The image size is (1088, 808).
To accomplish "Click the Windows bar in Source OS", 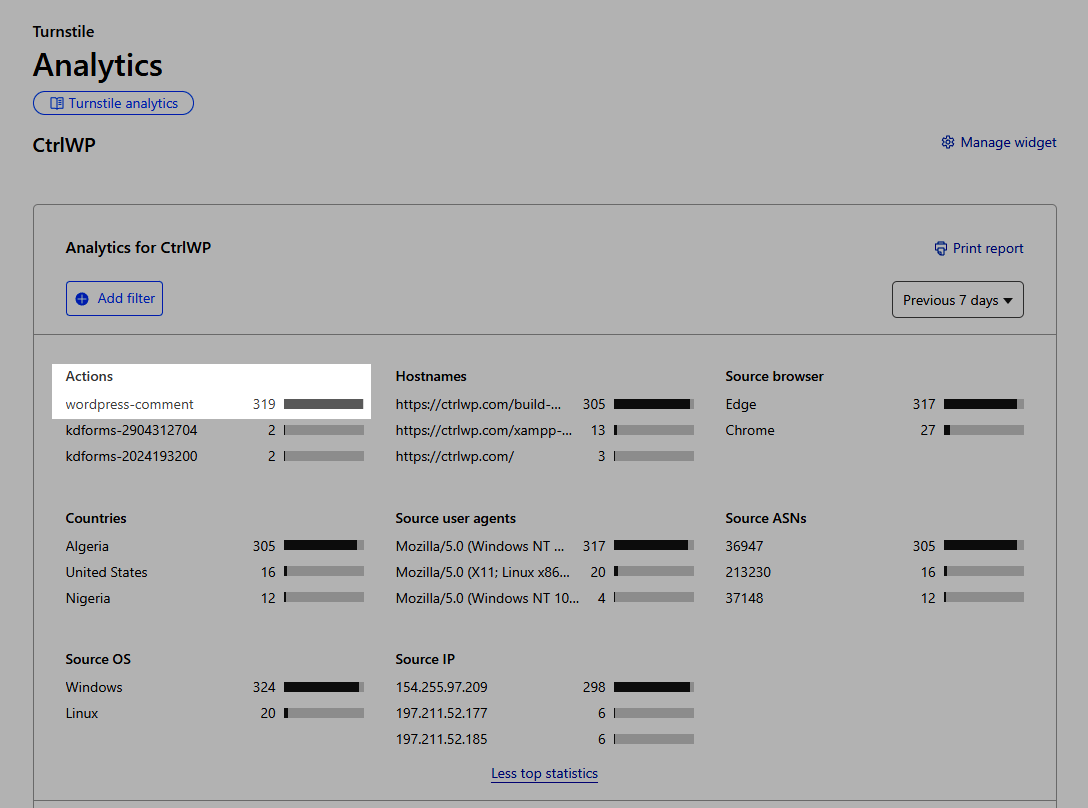I will (323, 687).
